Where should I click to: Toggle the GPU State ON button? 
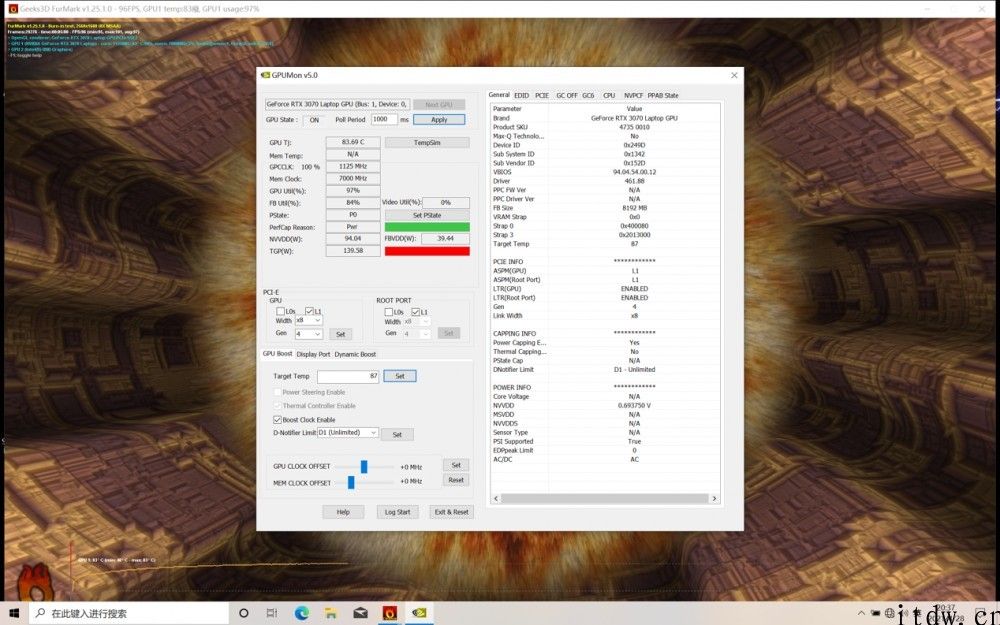[314, 119]
